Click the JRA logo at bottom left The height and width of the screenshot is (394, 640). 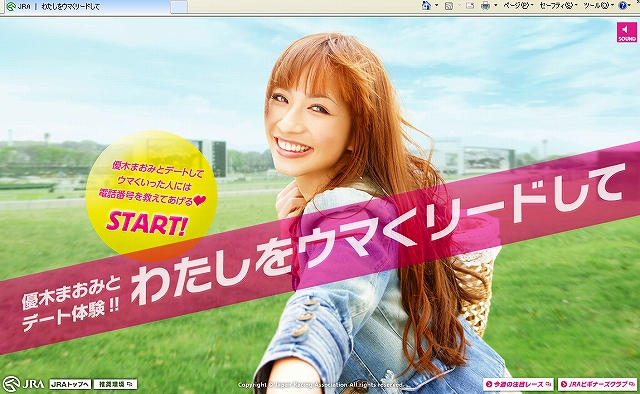(23, 384)
